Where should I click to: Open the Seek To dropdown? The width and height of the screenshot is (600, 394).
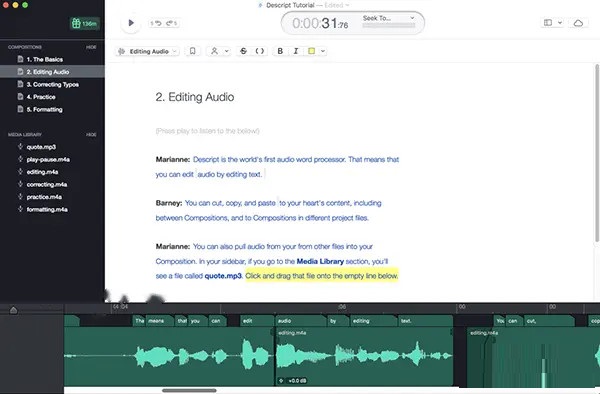[389, 18]
